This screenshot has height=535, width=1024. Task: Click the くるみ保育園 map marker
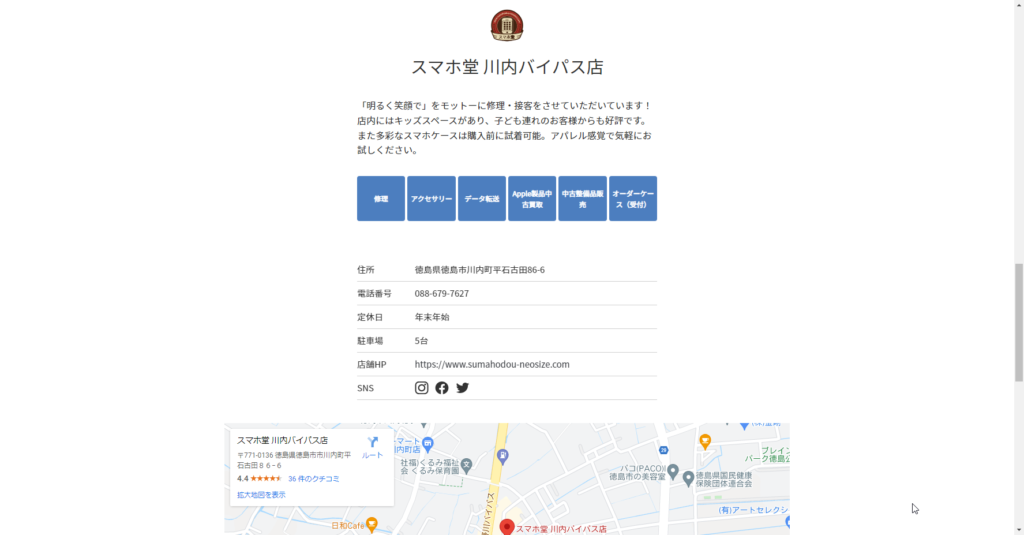point(466,465)
